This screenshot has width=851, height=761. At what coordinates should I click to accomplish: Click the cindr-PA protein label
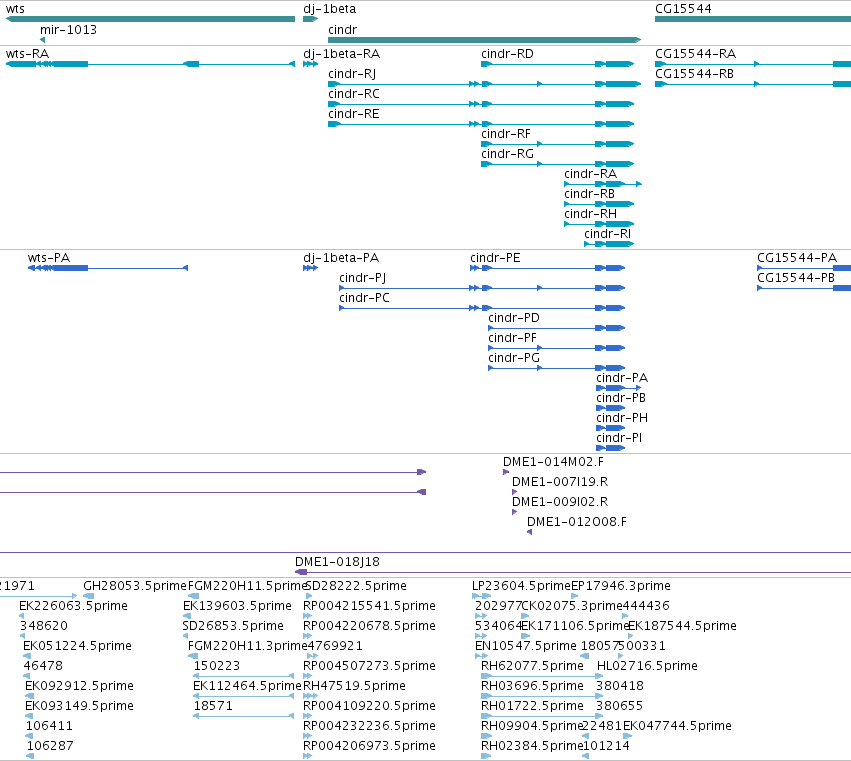621,378
